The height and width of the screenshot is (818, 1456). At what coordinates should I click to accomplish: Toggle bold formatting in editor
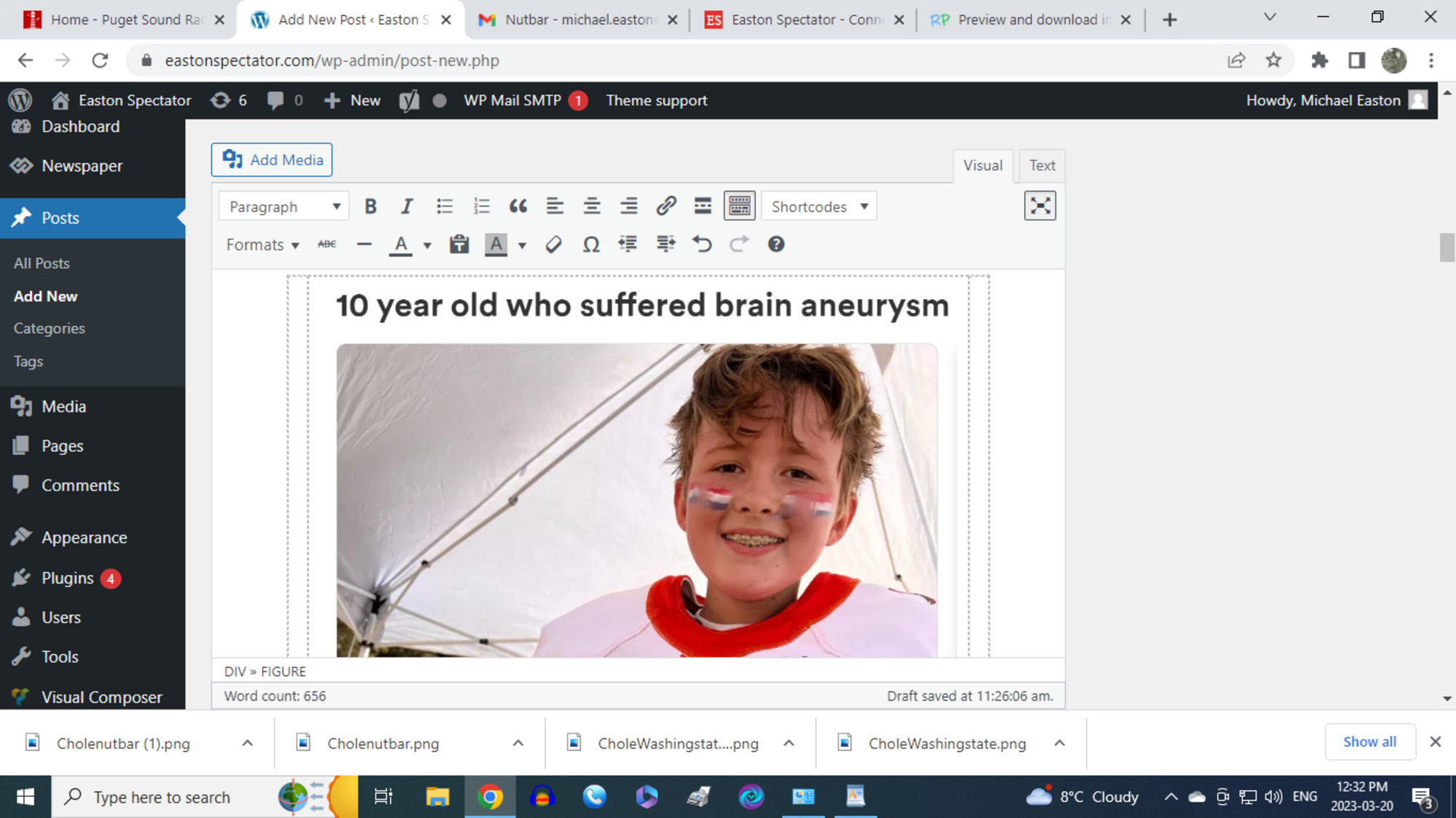(x=371, y=207)
